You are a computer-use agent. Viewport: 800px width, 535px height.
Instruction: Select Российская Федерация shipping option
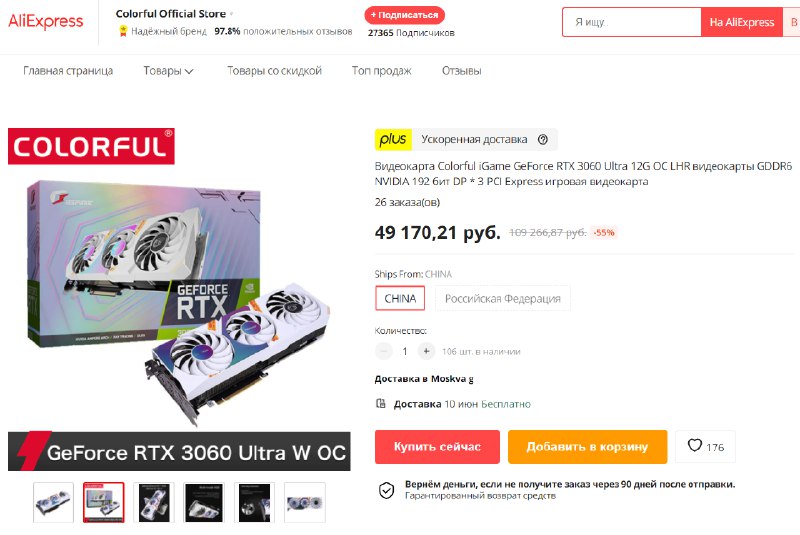tap(503, 298)
